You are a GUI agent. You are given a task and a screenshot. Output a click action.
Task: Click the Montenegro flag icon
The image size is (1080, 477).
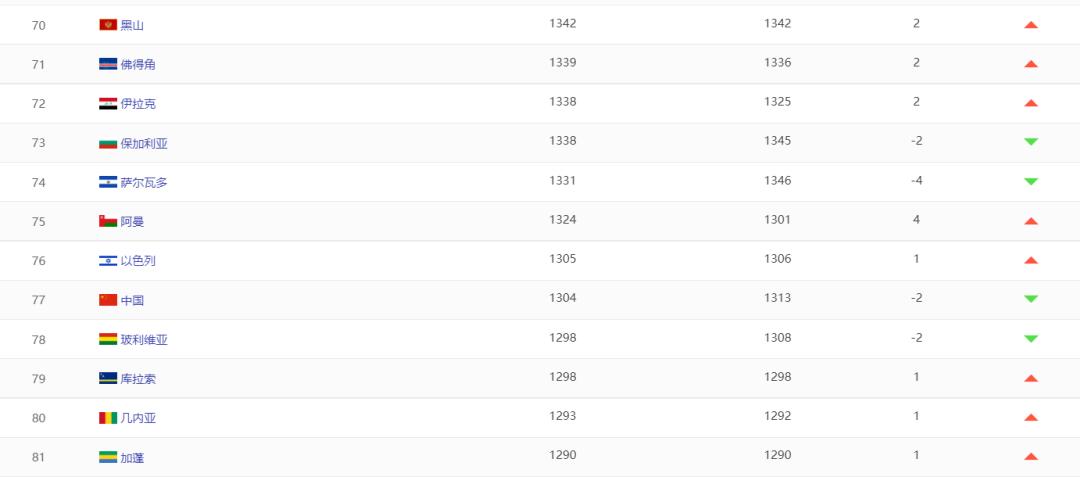pos(108,25)
